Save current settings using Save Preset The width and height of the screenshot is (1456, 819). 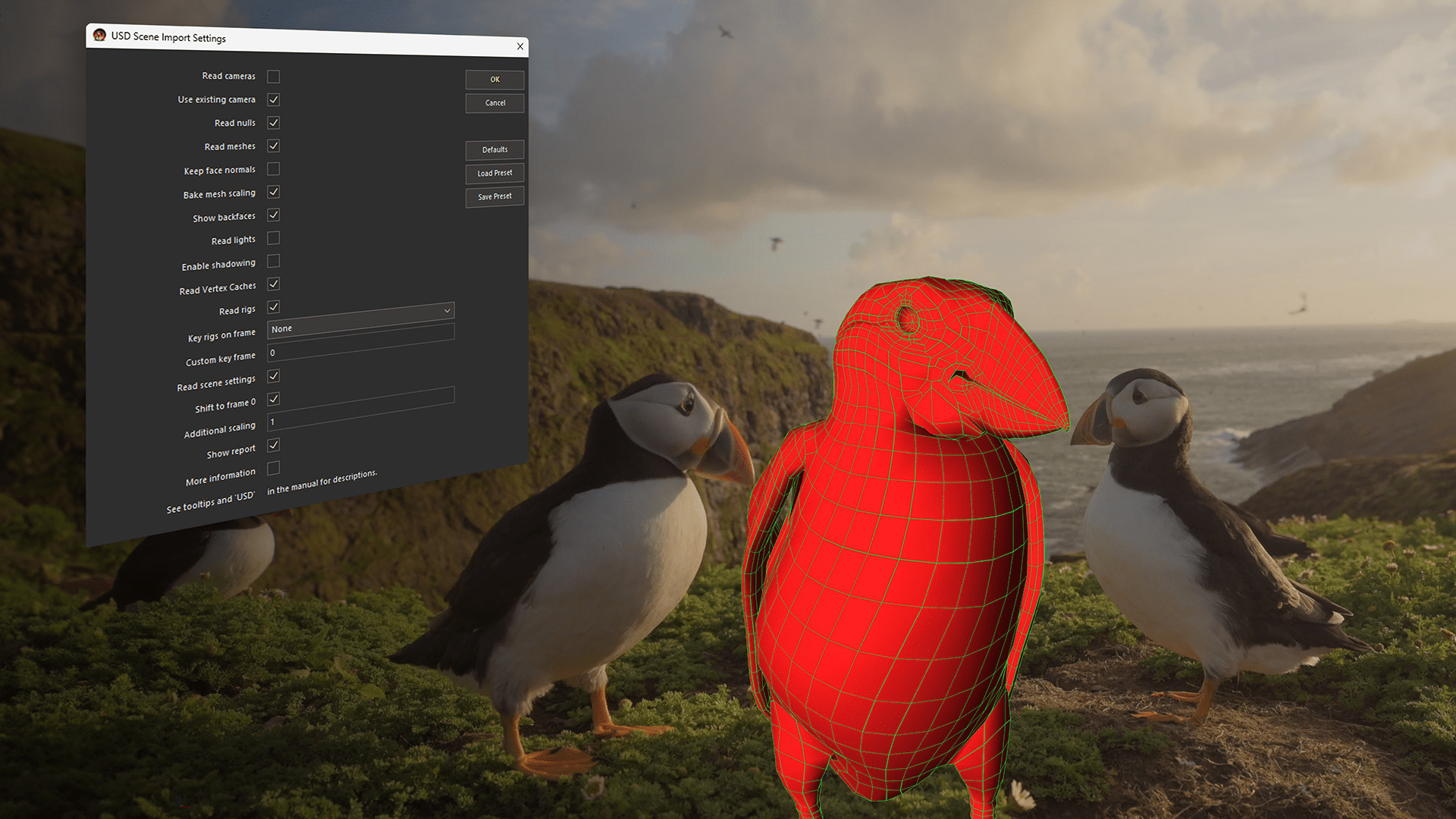[x=494, y=196]
